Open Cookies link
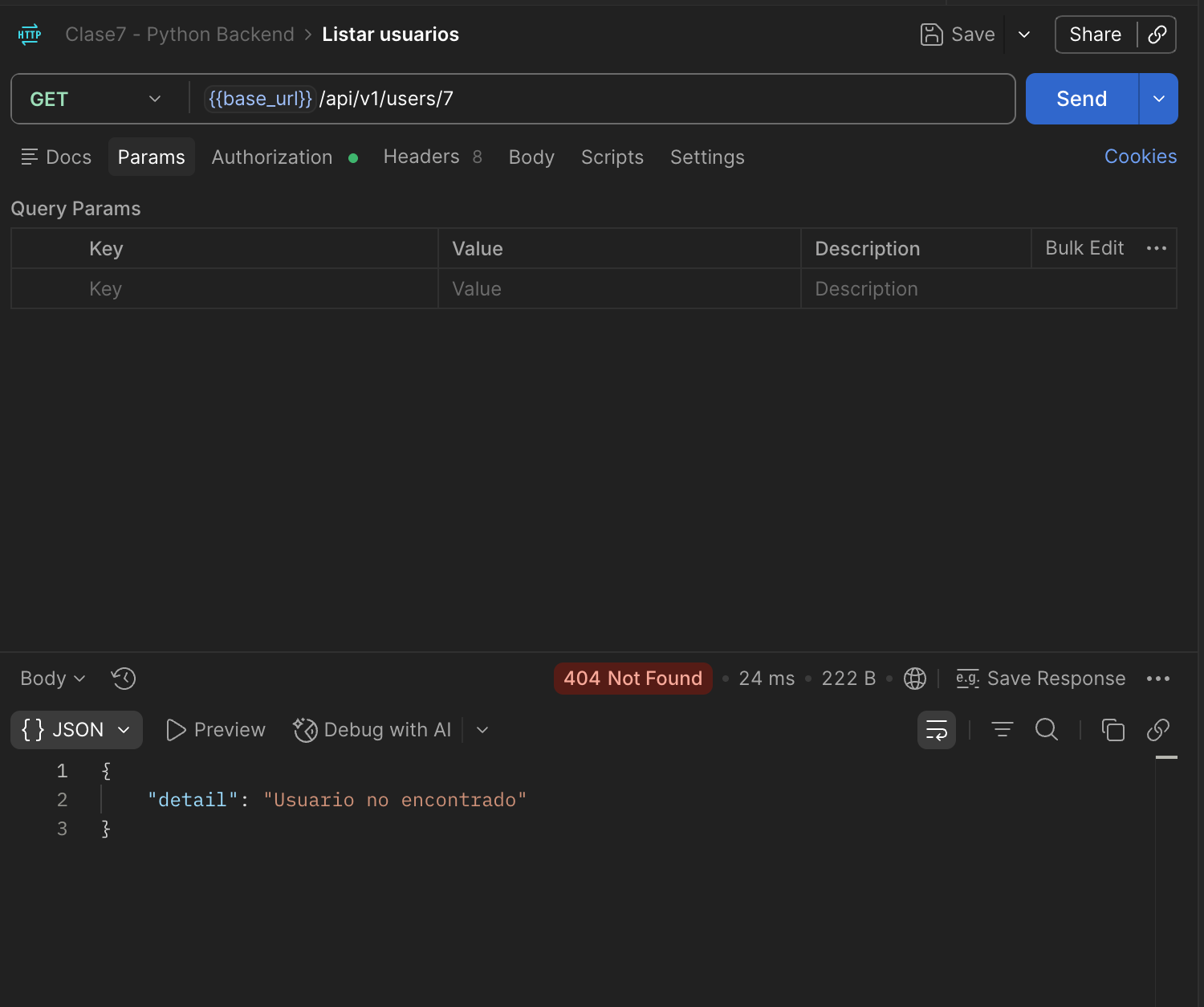Viewport: 1204px width, 1007px height. coord(1141,157)
